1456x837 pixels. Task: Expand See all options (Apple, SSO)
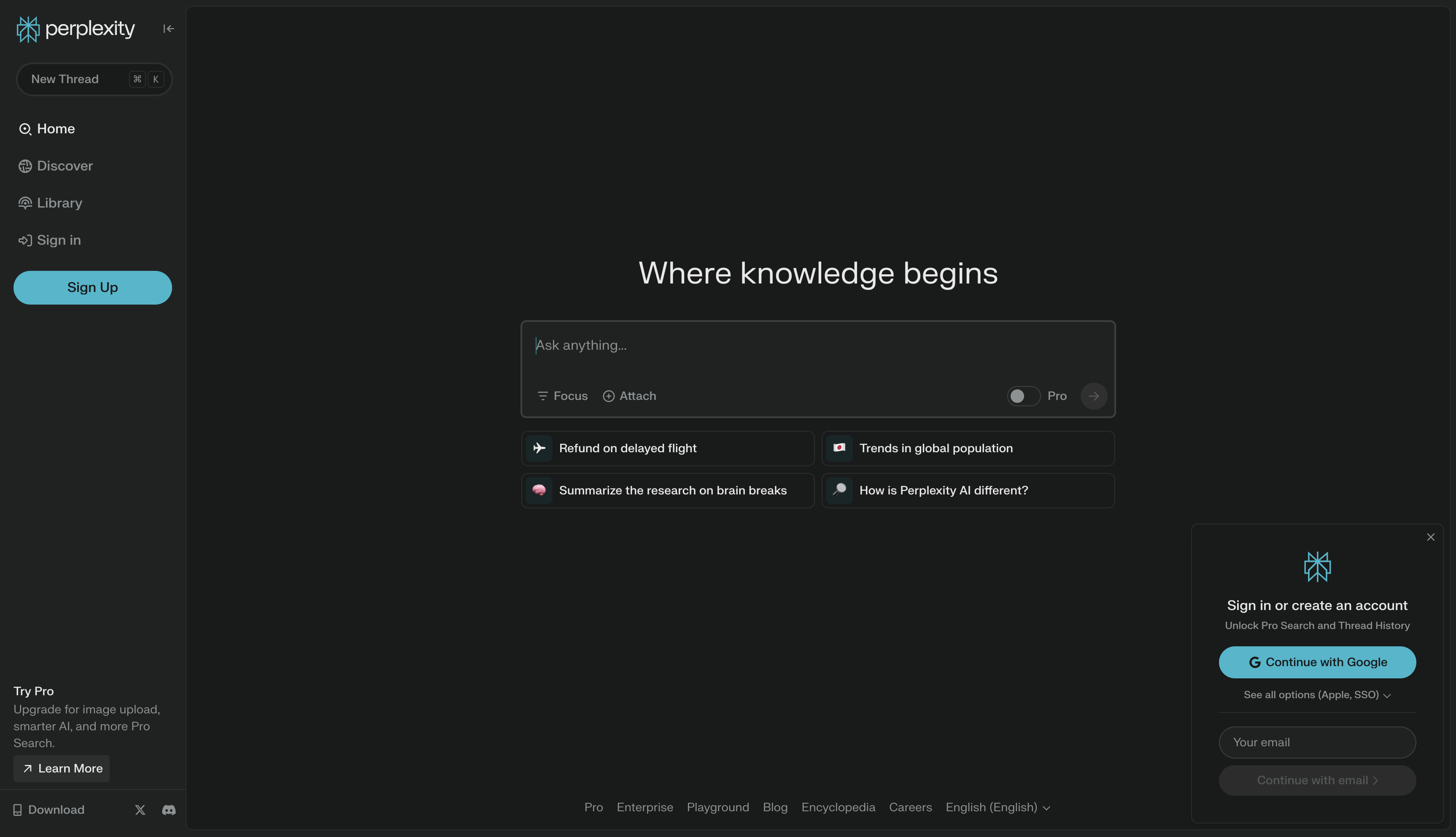(x=1317, y=694)
